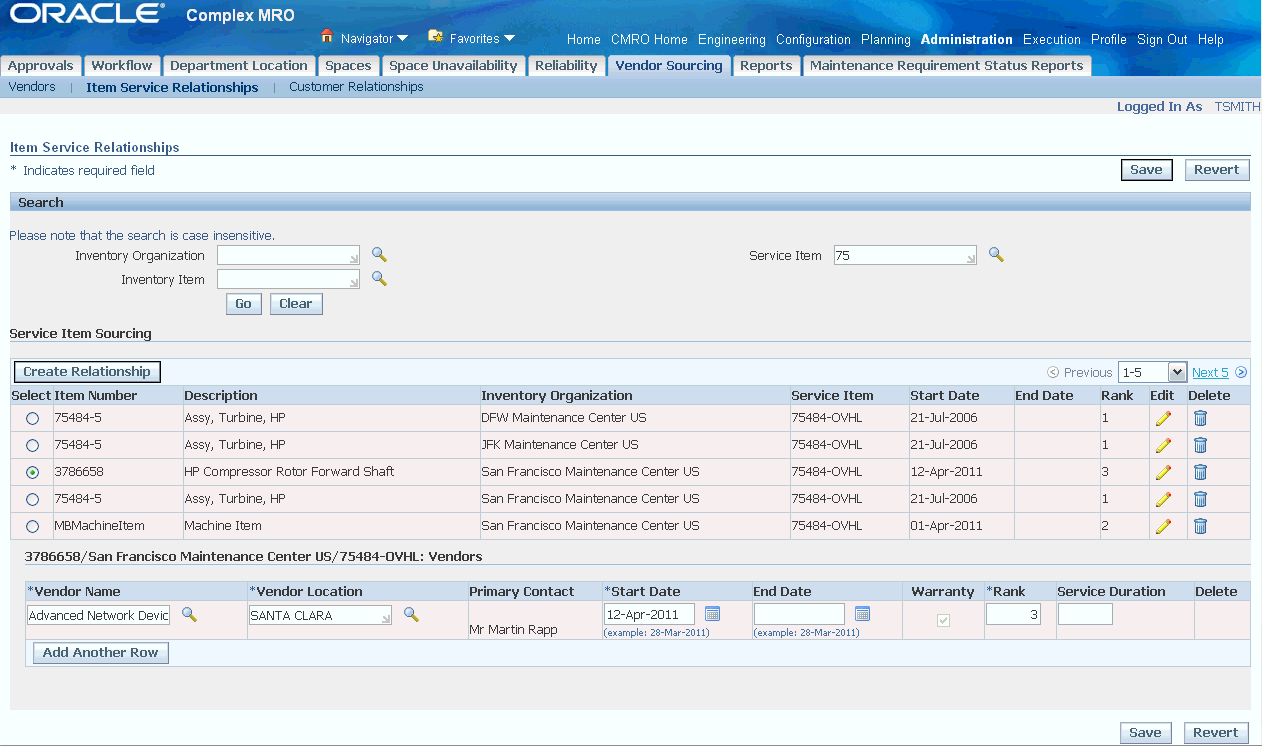Viewport: 1262px width, 746px height.
Task: Switch to the Reliability tab
Action: coord(566,66)
